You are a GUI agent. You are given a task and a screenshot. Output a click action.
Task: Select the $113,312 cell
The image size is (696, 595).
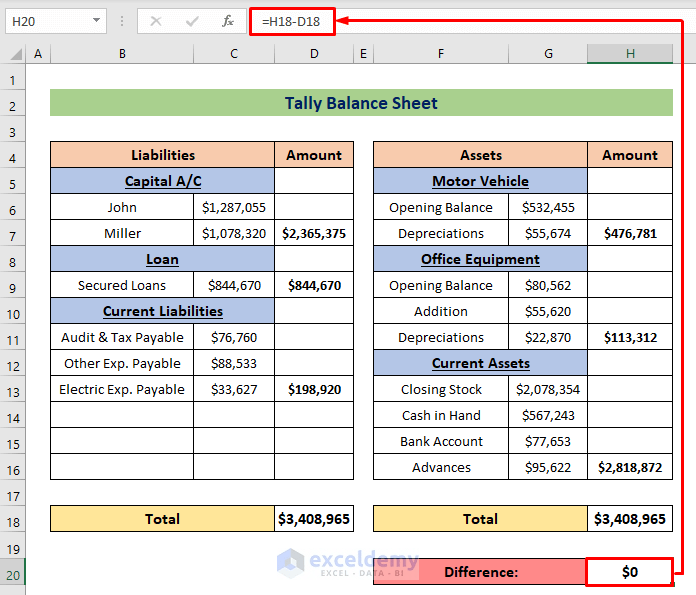pyautogui.click(x=630, y=337)
